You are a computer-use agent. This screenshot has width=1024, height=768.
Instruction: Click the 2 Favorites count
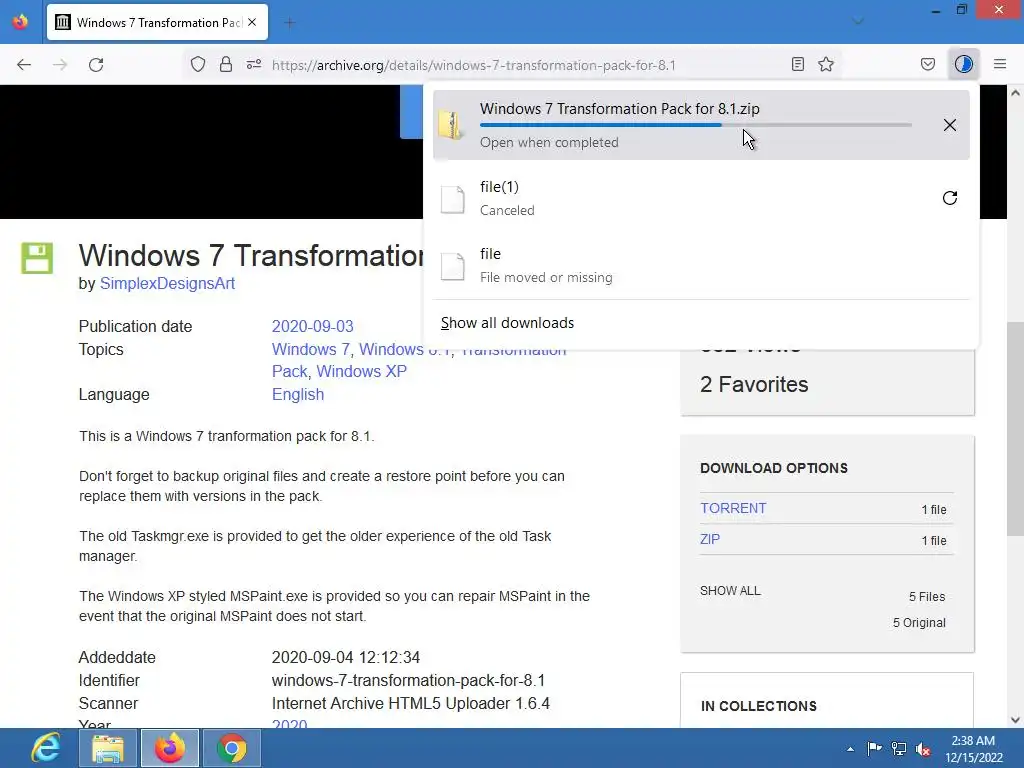pyautogui.click(x=754, y=385)
